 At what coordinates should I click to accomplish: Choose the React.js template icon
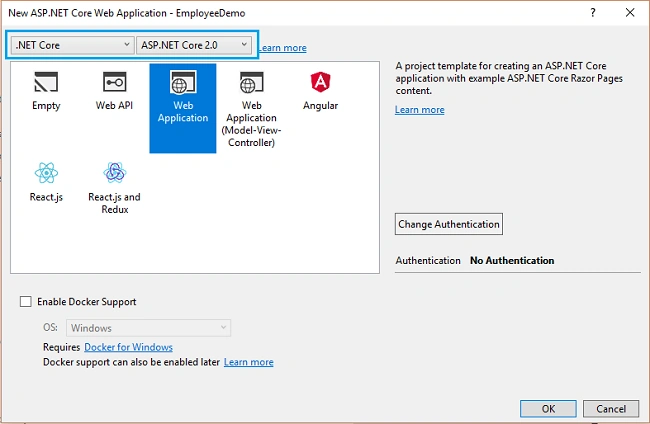pyautogui.click(x=46, y=172)
